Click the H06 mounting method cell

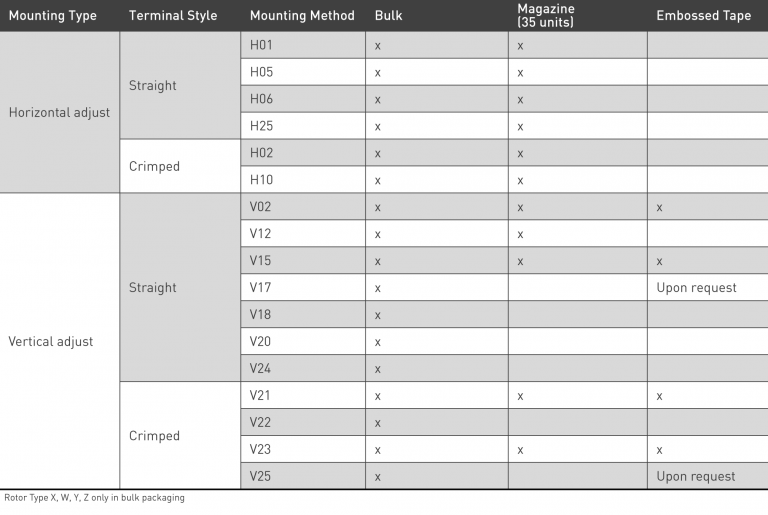tap(261, 99)
